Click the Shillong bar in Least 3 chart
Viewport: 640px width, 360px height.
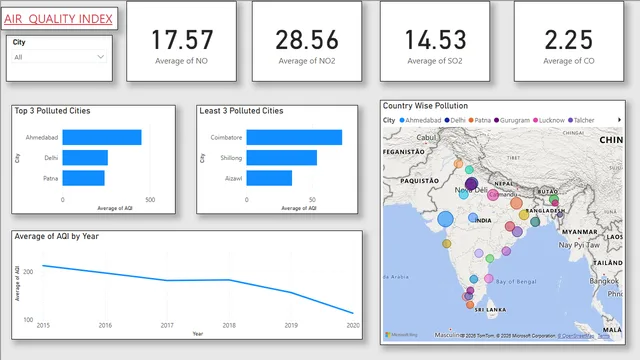point(282,158)
